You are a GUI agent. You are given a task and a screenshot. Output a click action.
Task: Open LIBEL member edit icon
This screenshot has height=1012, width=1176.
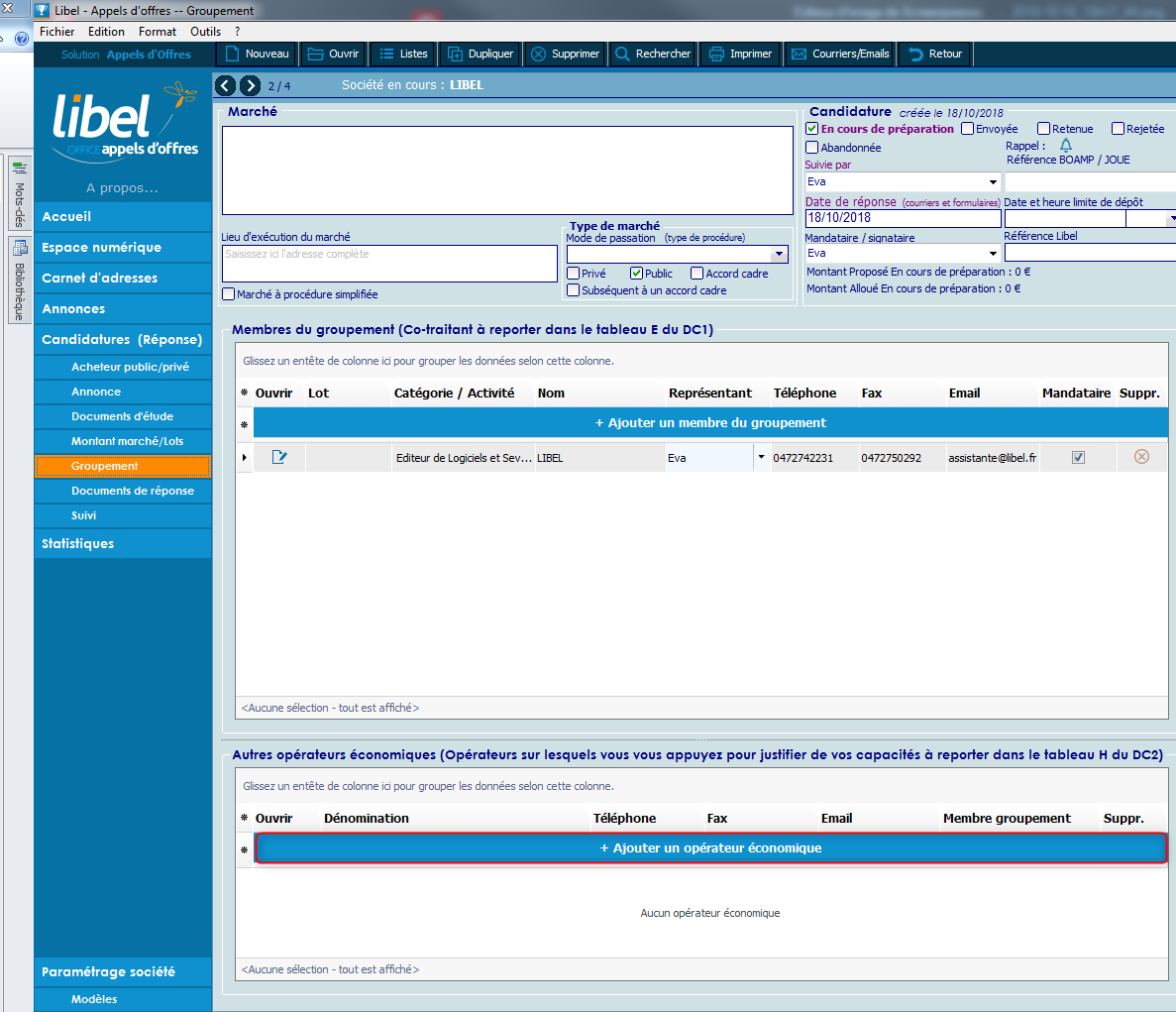point(279,457)
